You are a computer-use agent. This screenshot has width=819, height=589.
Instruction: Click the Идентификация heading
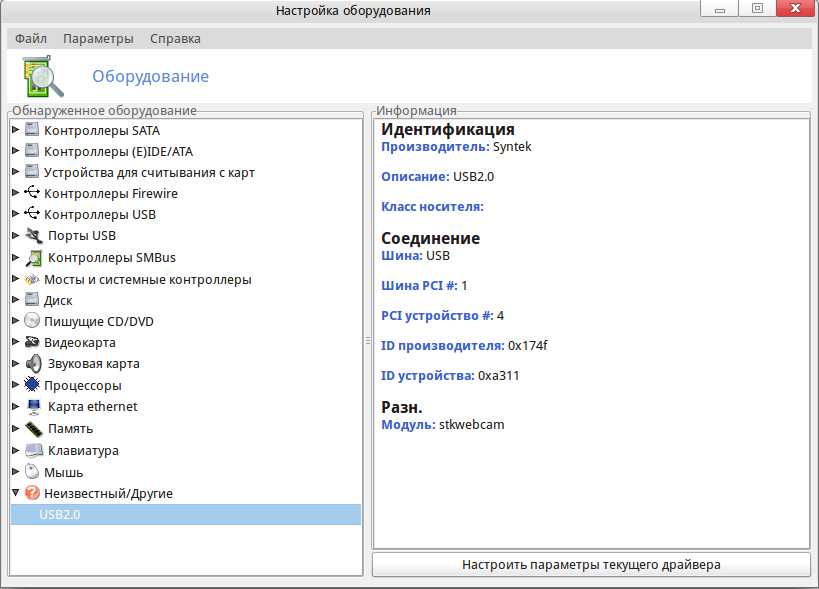coord(448,129)
